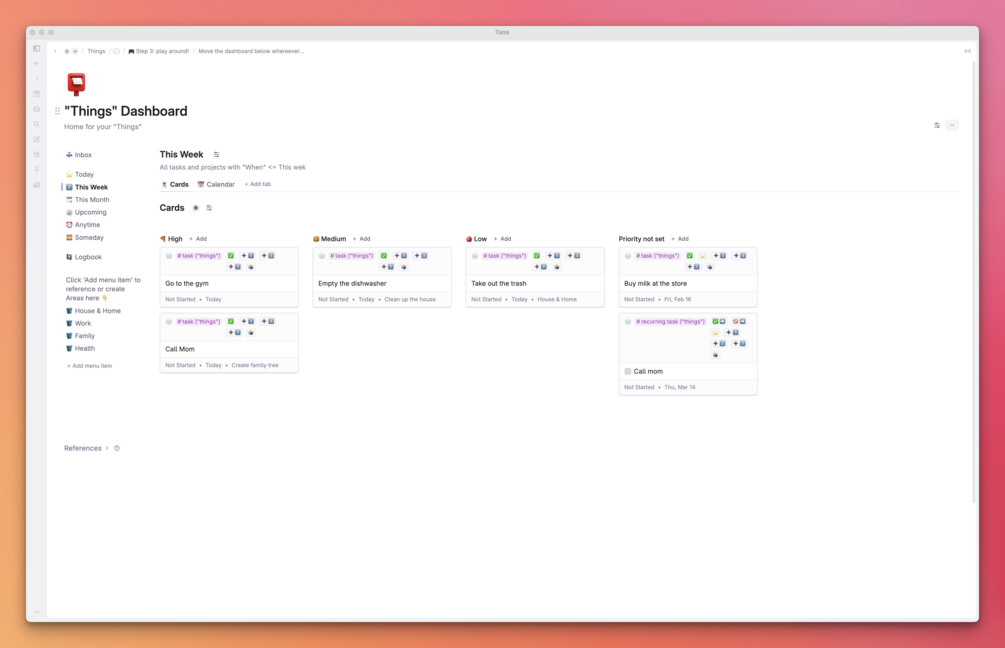This screenshot has width=1005, height=648.
Task: Select This Month in the dashboard menu
Action: point(87,200)
